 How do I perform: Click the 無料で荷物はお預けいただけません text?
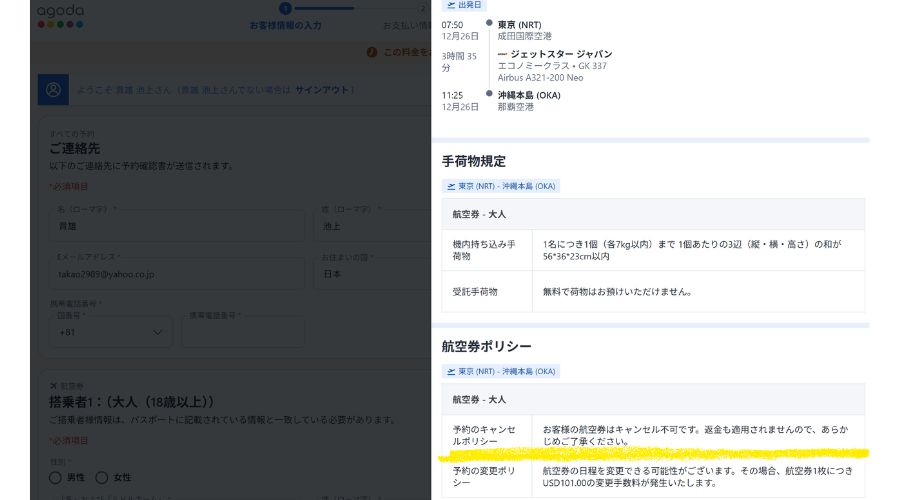pos(618,292)
